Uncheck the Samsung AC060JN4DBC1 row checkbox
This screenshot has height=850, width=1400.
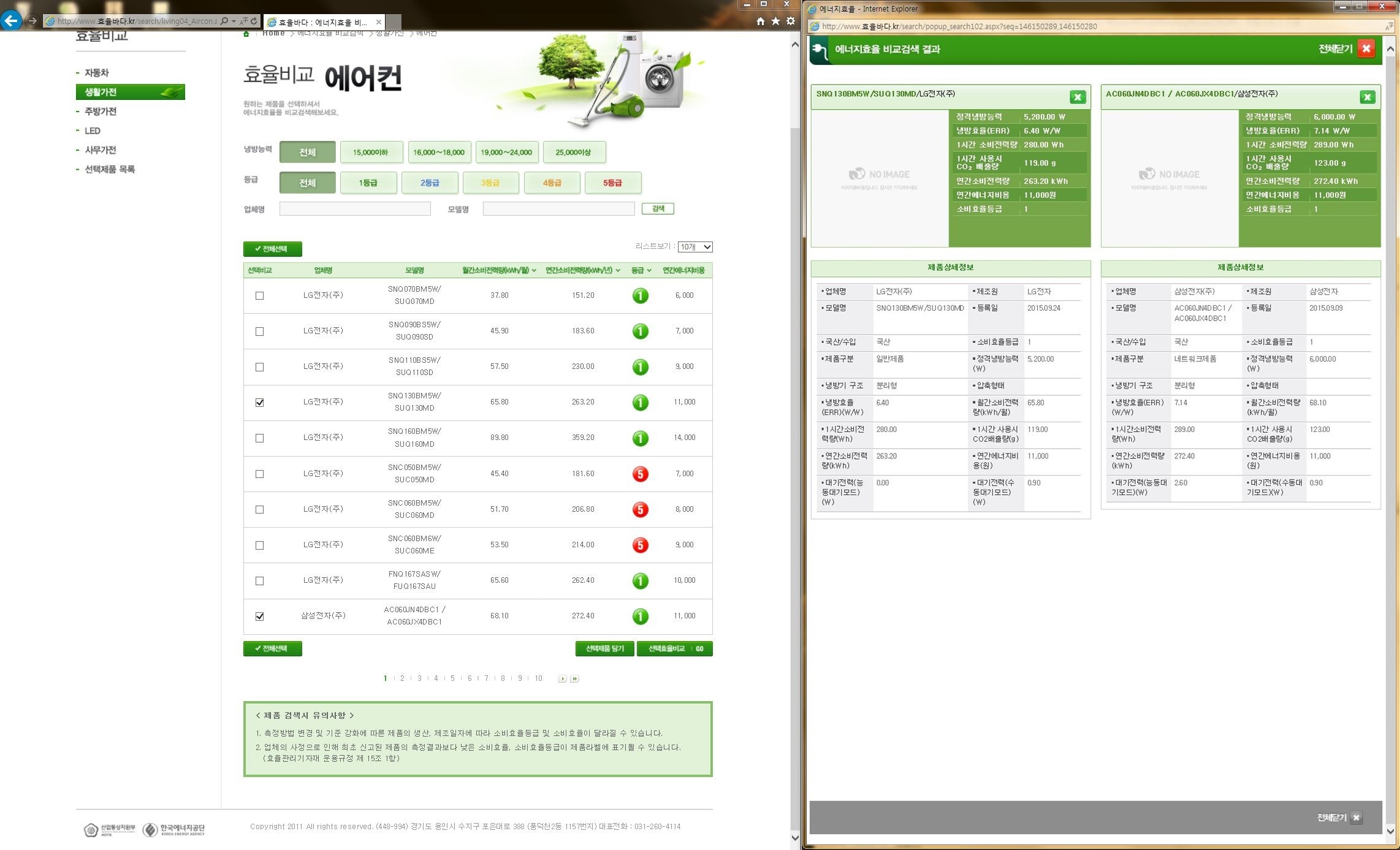(259, 616)
